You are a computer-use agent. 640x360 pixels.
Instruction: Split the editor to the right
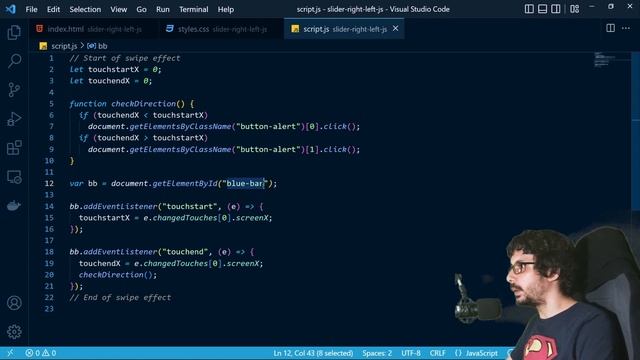[x=611, y=28]
